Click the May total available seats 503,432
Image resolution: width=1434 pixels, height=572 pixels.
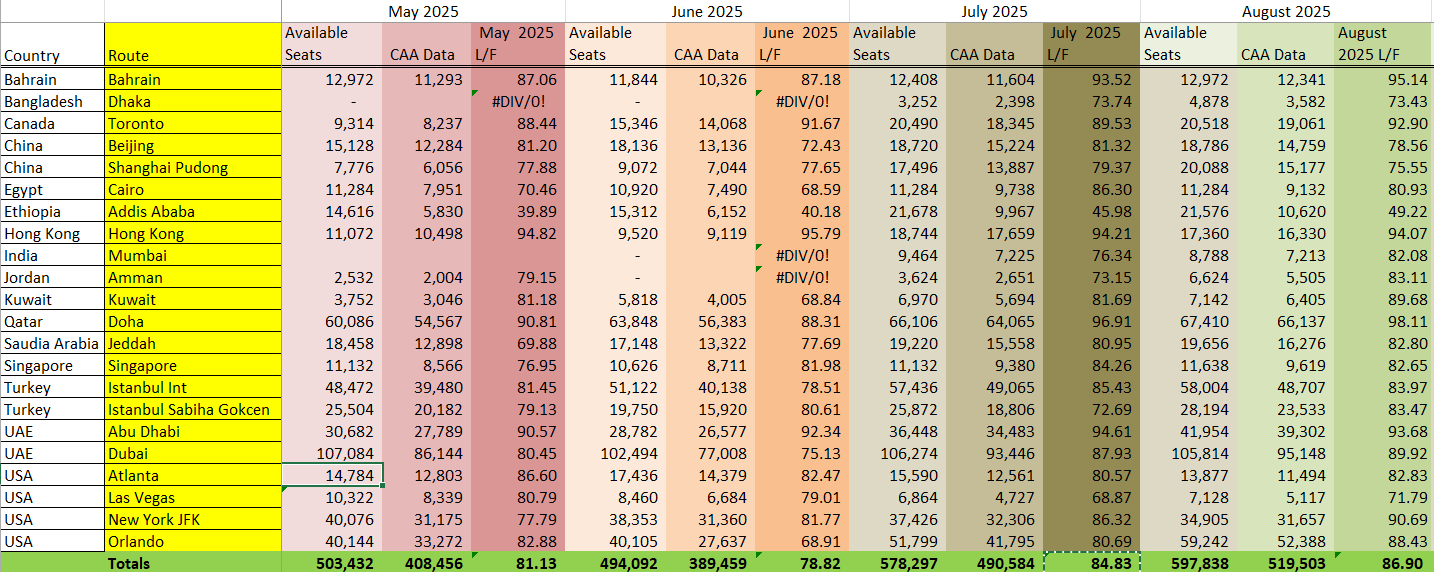(332, 563)
